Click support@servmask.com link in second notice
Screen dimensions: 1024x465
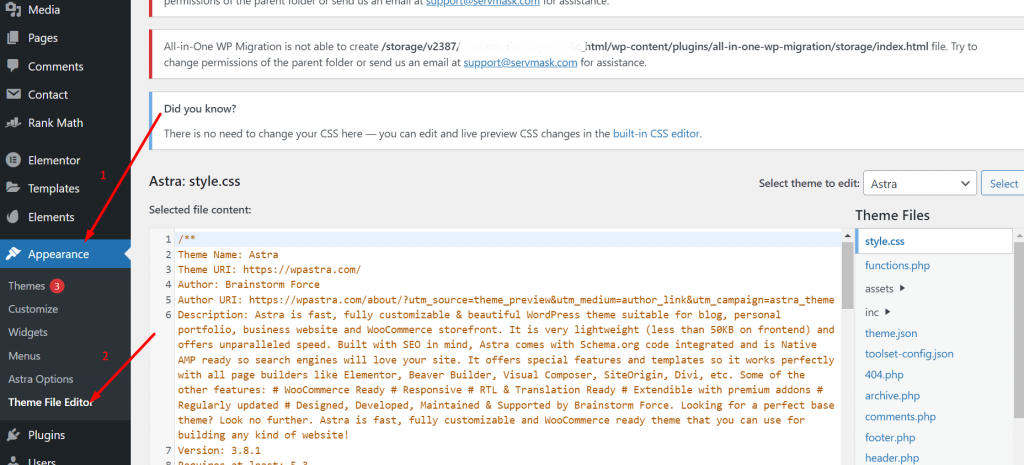[x=520, y=63]
